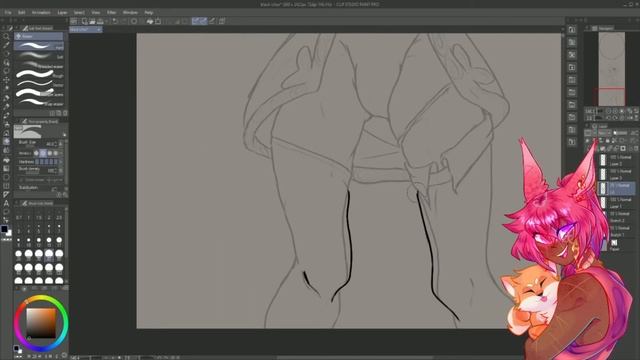
Task: Pick the highlighted brush size preset 40
Action: [x=49, y=255]
